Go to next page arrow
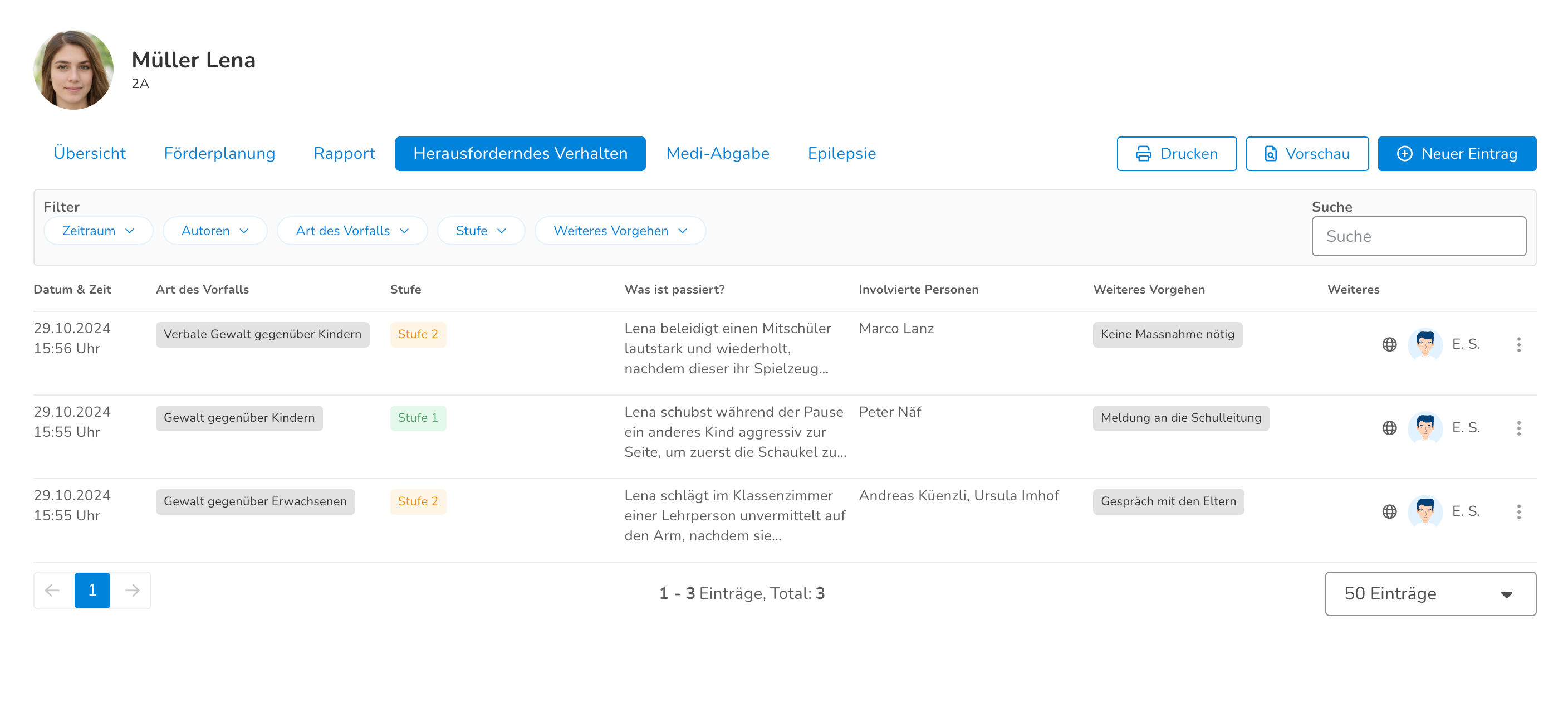1568x722 pixels. pos(131,590)
